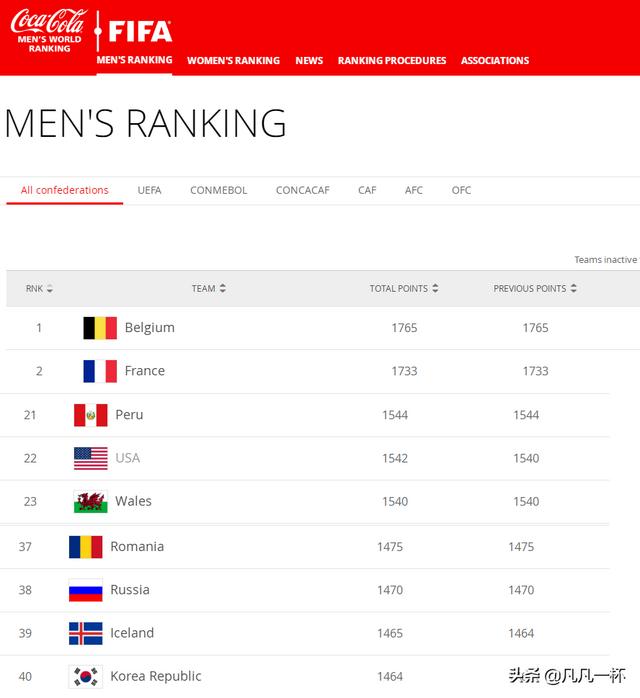The width and height of the screenshot is (640, 698).
Task: Switch to the UEFA confederation tab
Action: (149, 190)
